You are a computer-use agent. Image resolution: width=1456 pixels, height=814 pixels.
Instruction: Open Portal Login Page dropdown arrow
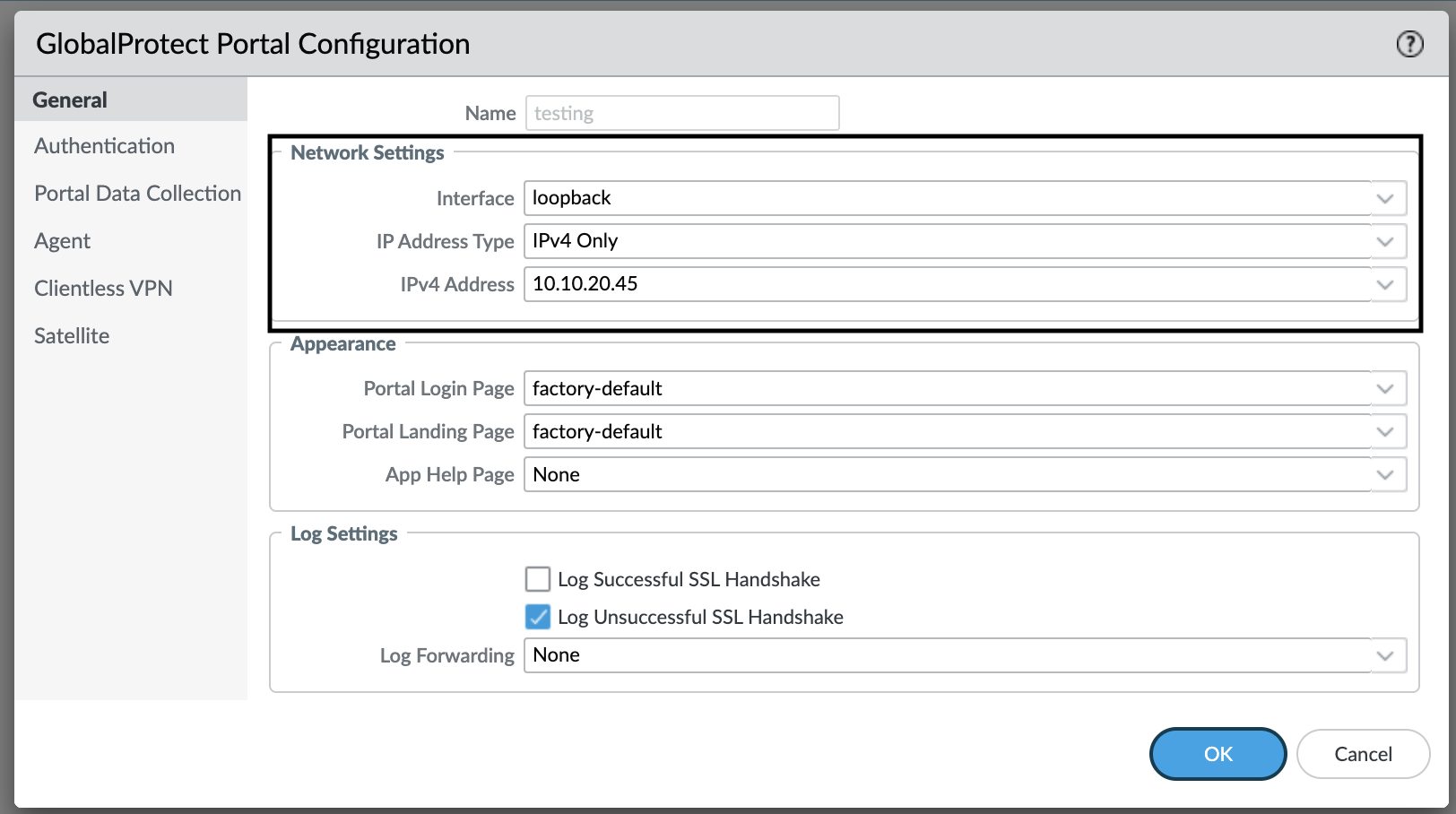pos(1386,388)
